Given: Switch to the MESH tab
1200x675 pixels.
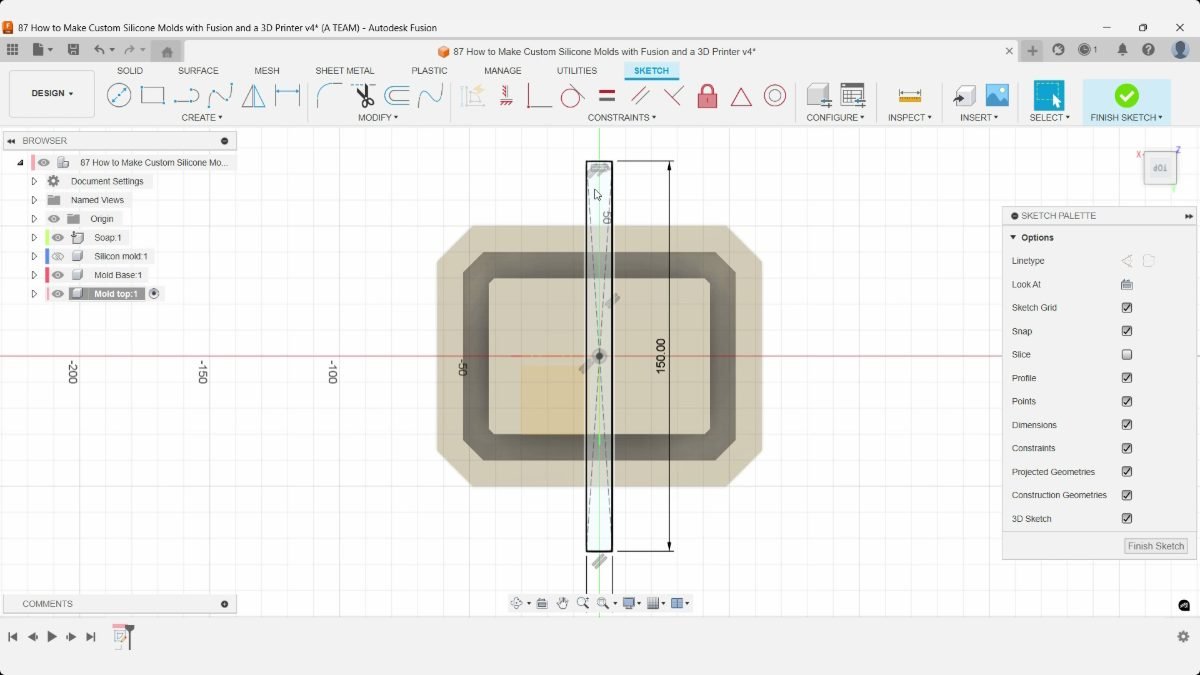Looking at the screenshot, I should coord(267,71).
